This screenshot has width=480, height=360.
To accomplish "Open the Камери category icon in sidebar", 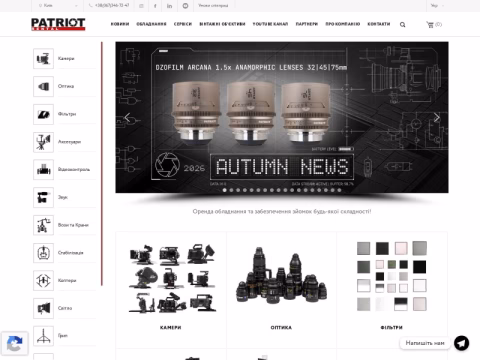I will (x=43, y=59).
